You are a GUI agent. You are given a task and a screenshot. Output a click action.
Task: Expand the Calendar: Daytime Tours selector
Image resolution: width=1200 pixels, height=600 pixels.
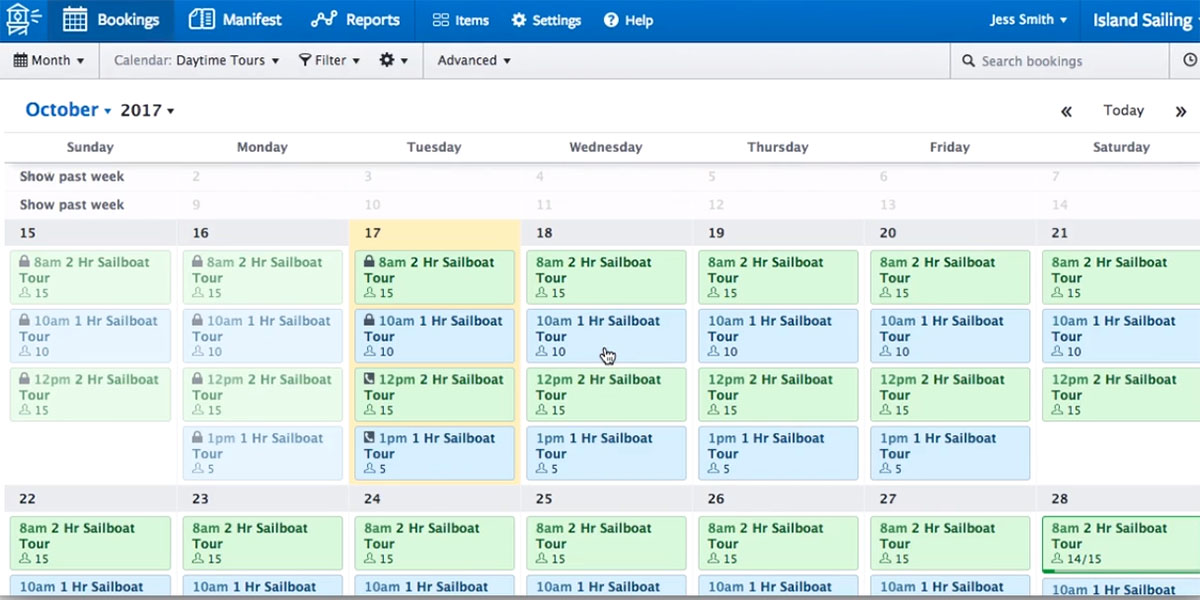[196, 61]
